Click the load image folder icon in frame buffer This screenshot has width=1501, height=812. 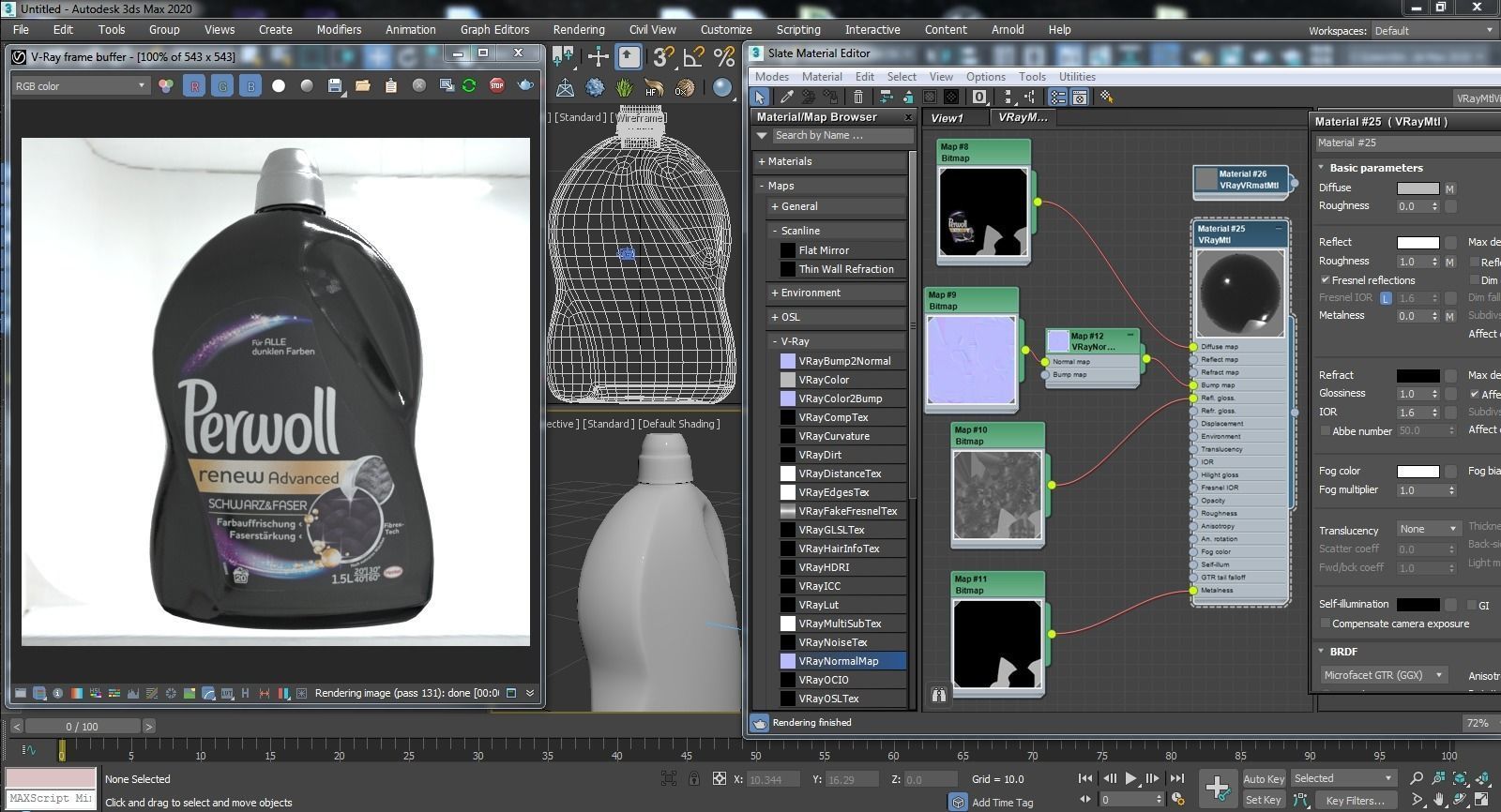[363, 85]
